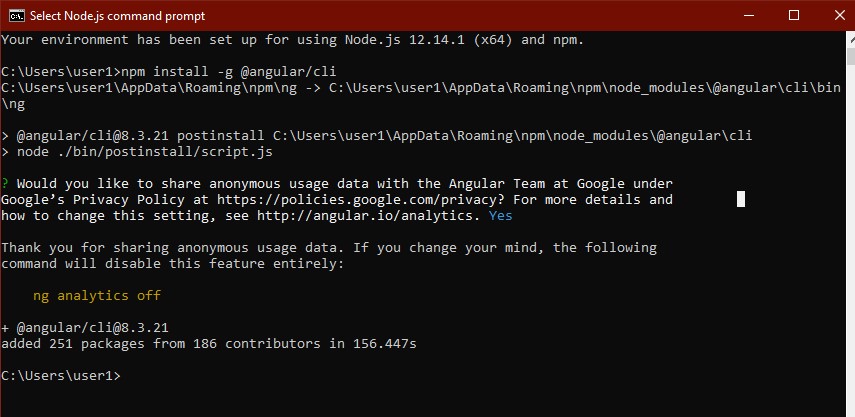Click the blue "Yes" answer text
This screenshot has width=855, height=417.
500,216
